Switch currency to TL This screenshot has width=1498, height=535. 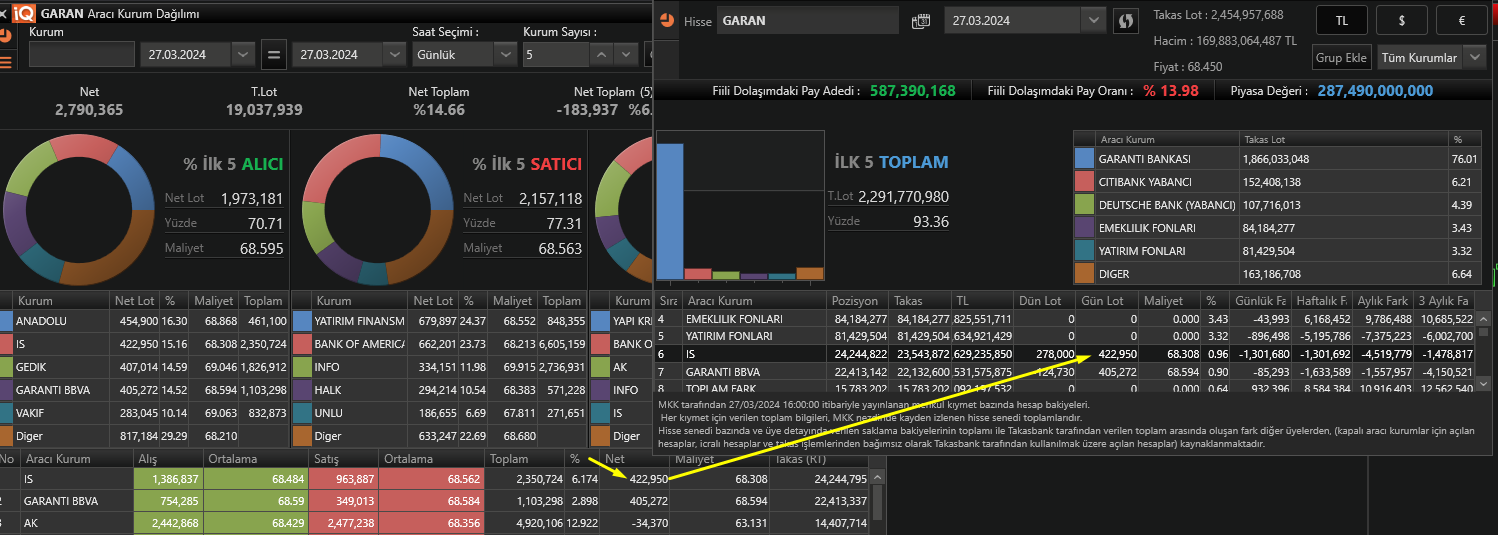pyautogui.click(x=1341, y=20)
